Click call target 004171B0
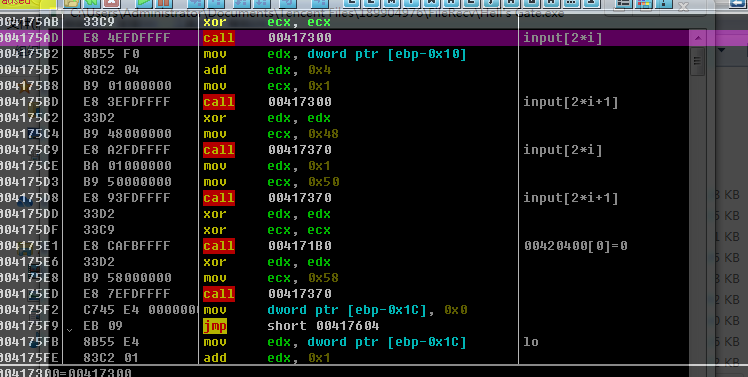 [x=300, y=246]
